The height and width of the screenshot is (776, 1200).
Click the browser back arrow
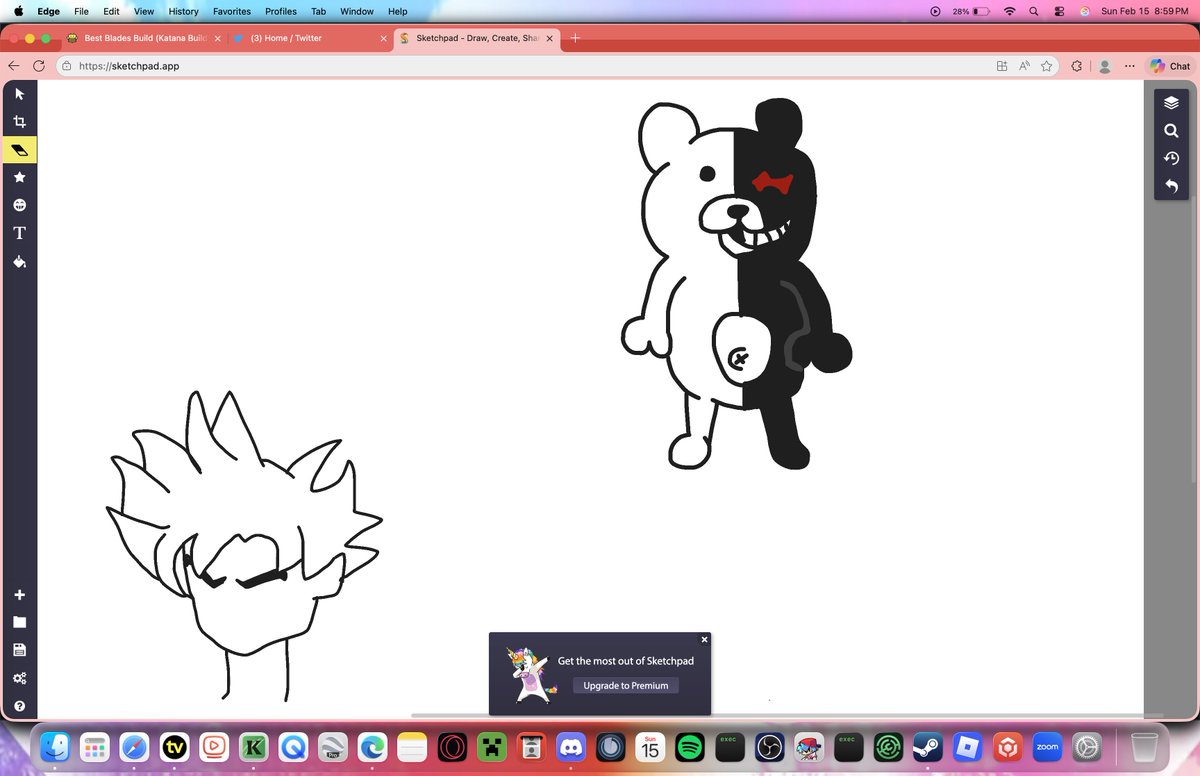point(14,66)
